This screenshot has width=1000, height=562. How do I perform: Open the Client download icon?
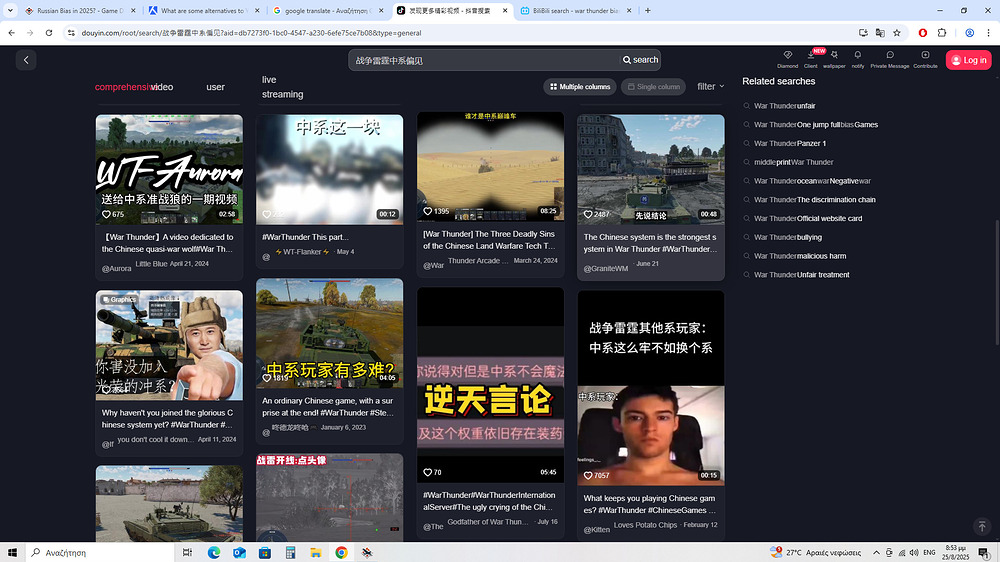tap(811, 59)
